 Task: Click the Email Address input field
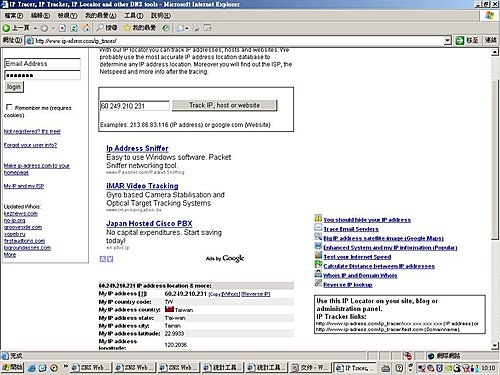point(43,63)
